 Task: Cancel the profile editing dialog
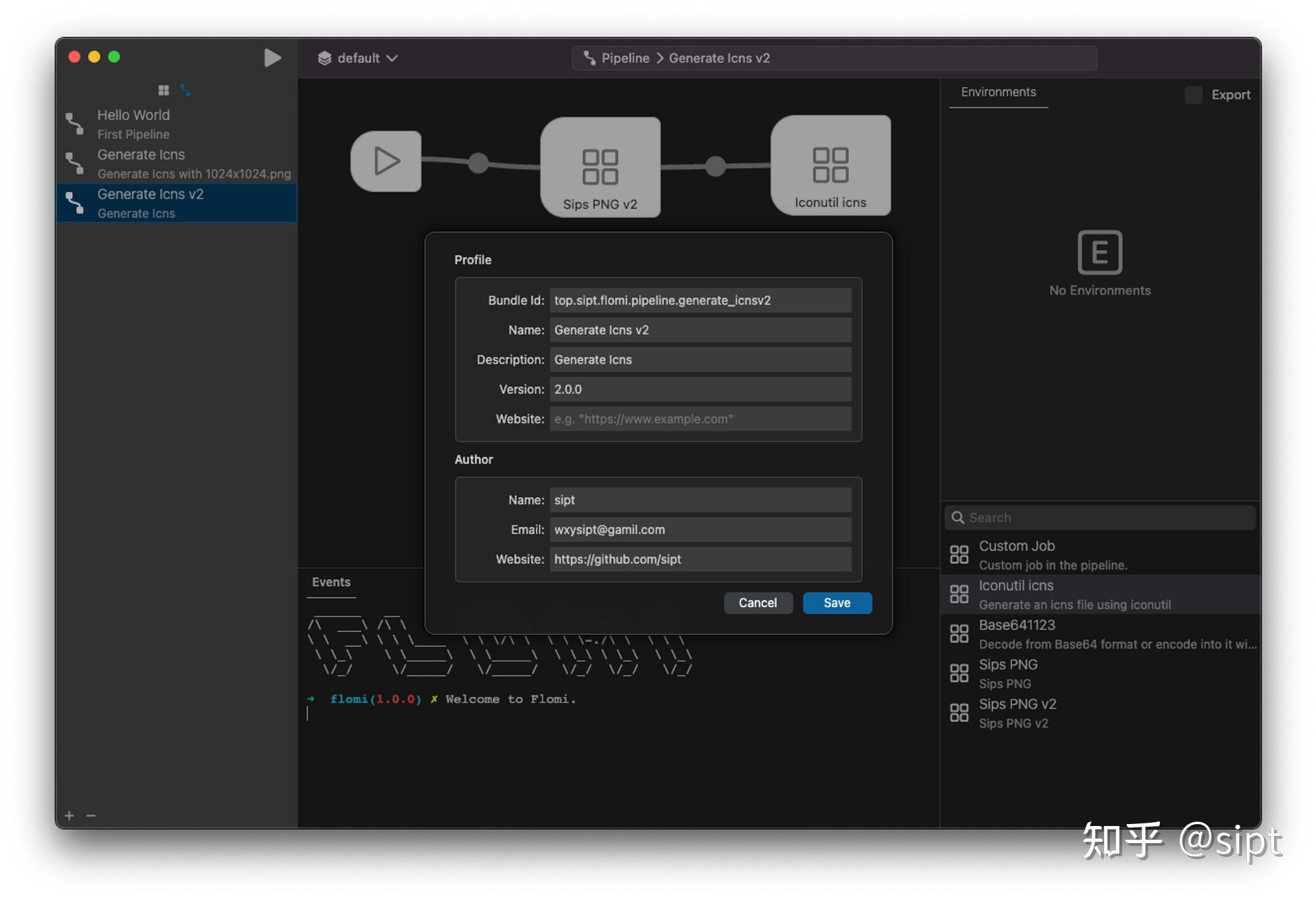(758, 602)
